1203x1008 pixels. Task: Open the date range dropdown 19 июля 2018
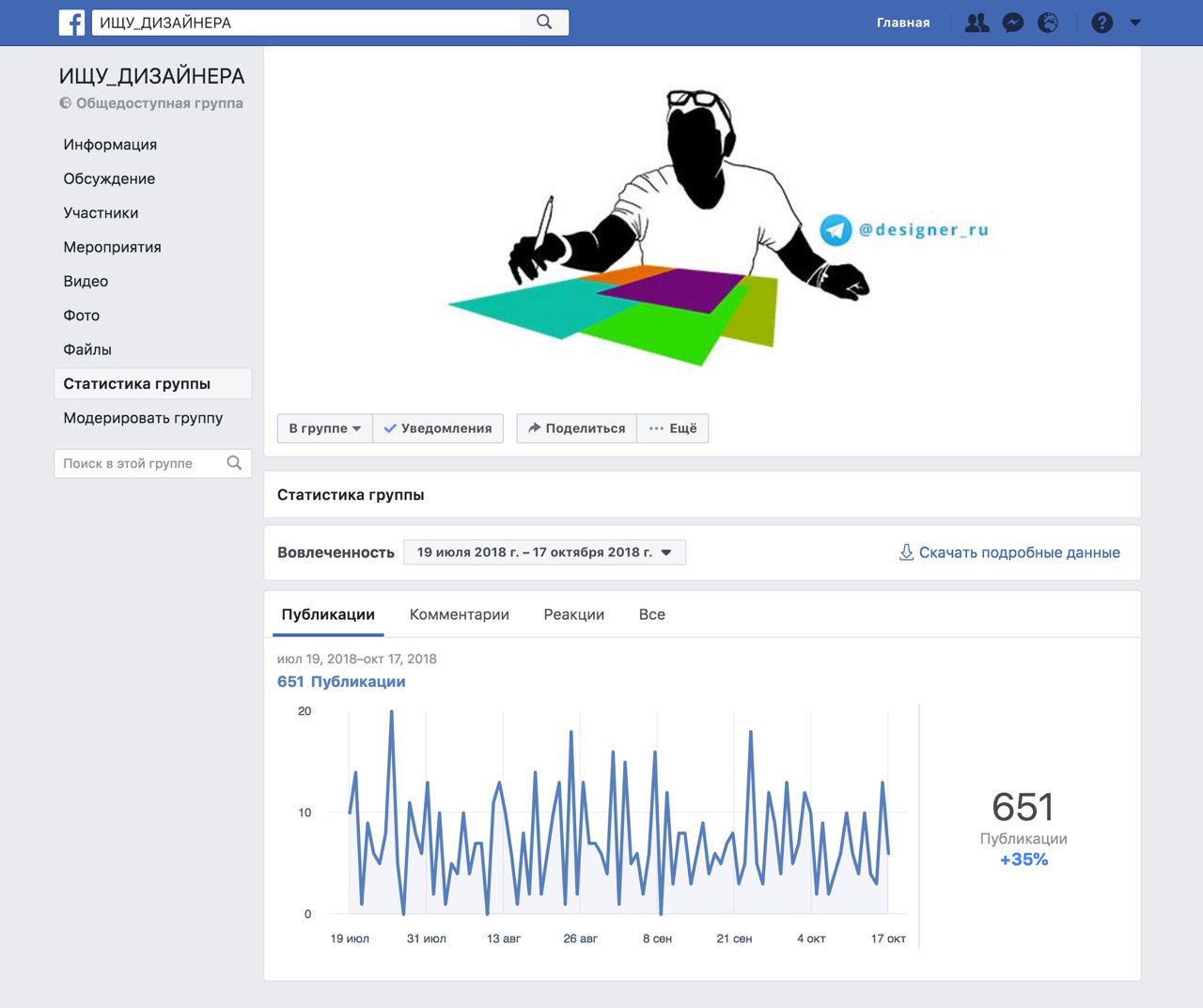coord(544,552)
